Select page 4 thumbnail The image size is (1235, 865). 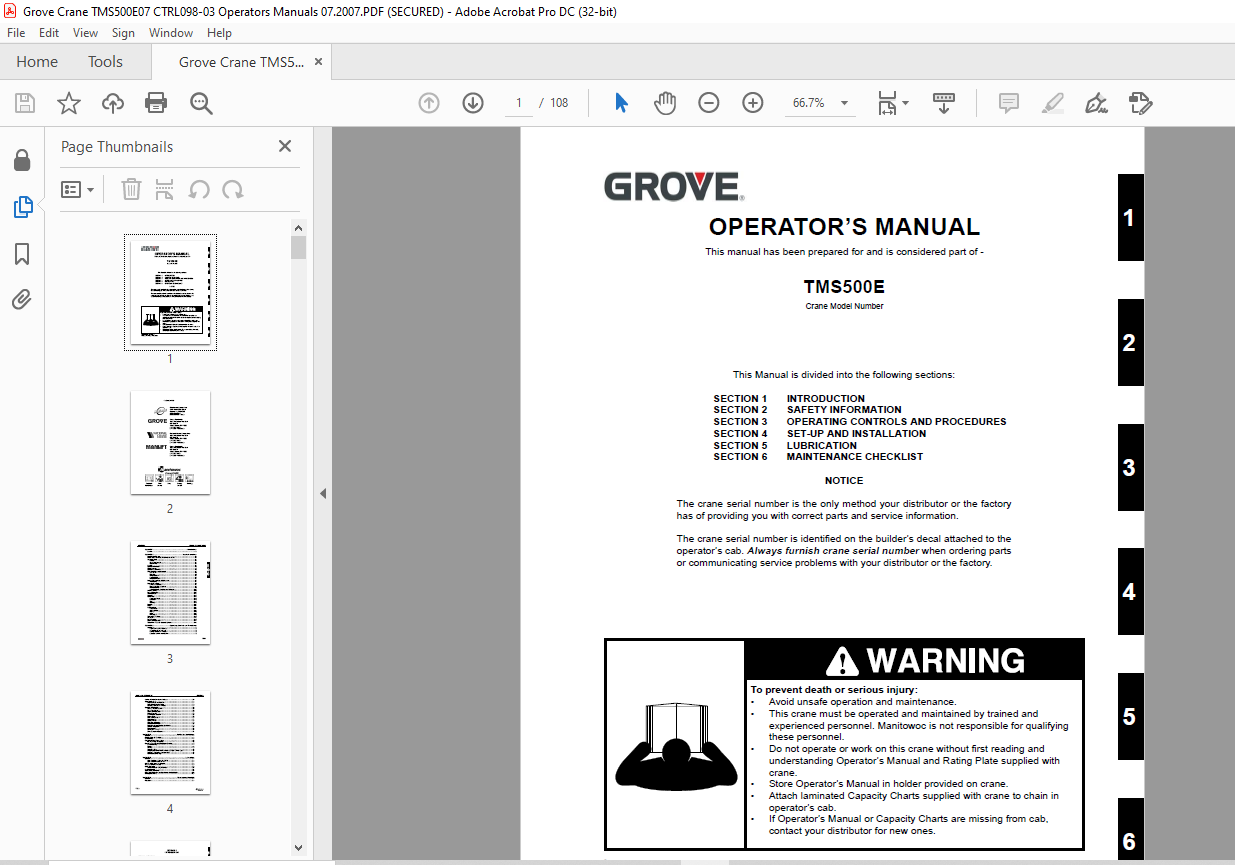pyautogui.click(x=170, y=743)
